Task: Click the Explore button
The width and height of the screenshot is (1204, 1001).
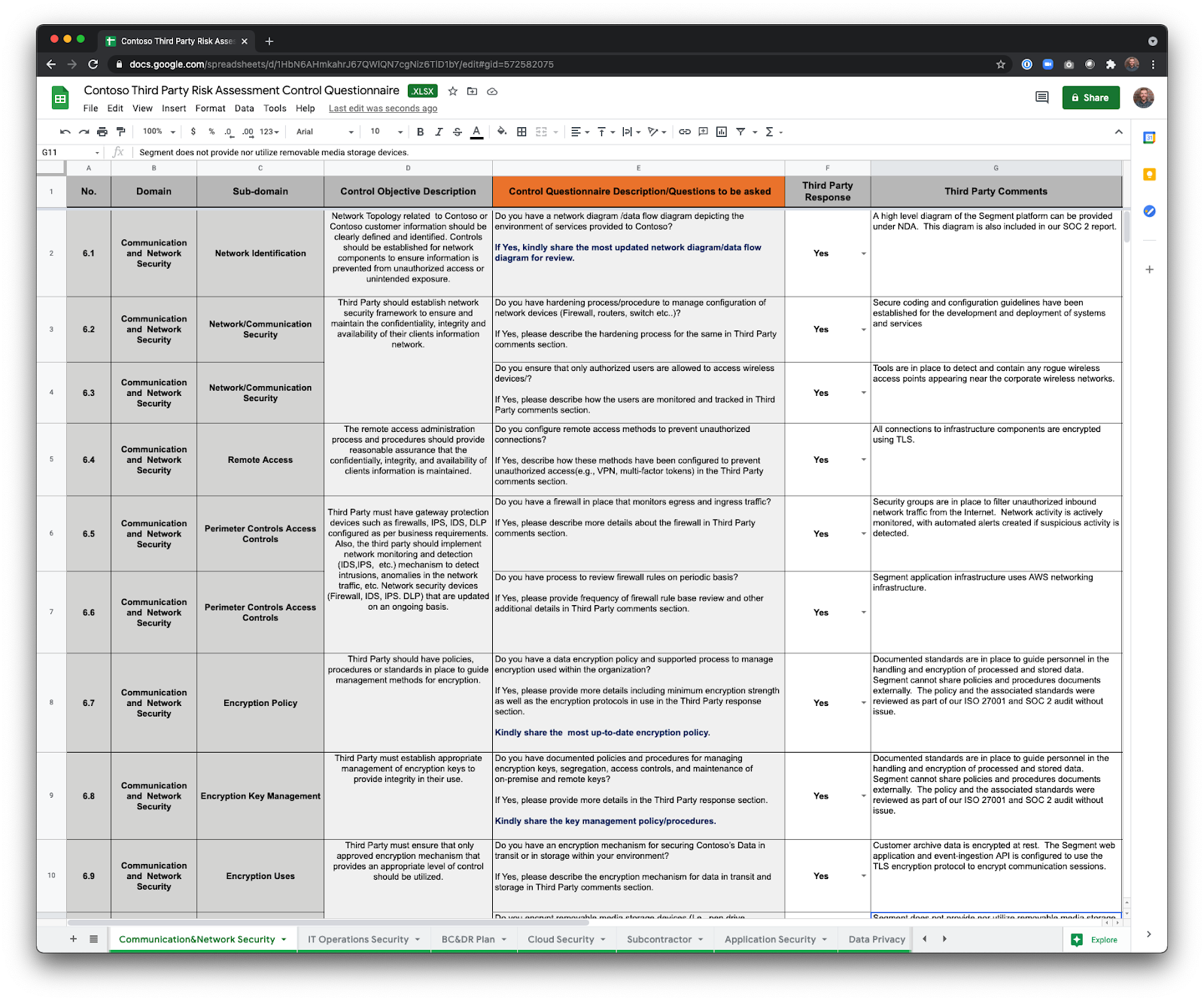Action: [1095, 939]
